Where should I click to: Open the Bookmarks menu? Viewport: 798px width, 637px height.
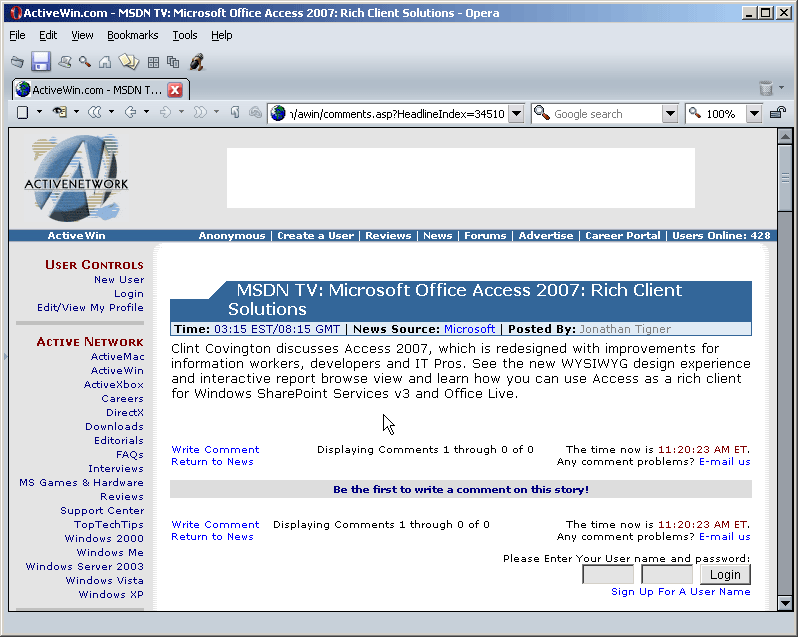click(x=132, y=35)
